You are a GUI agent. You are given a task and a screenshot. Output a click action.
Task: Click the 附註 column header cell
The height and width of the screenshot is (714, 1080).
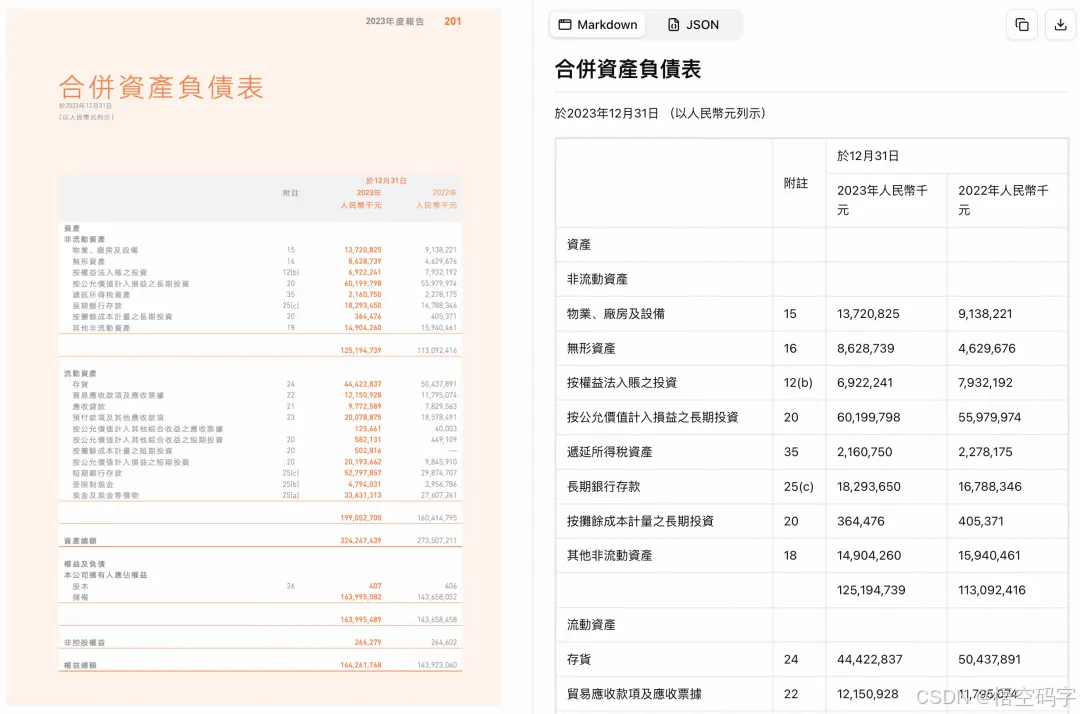[798, 182]
